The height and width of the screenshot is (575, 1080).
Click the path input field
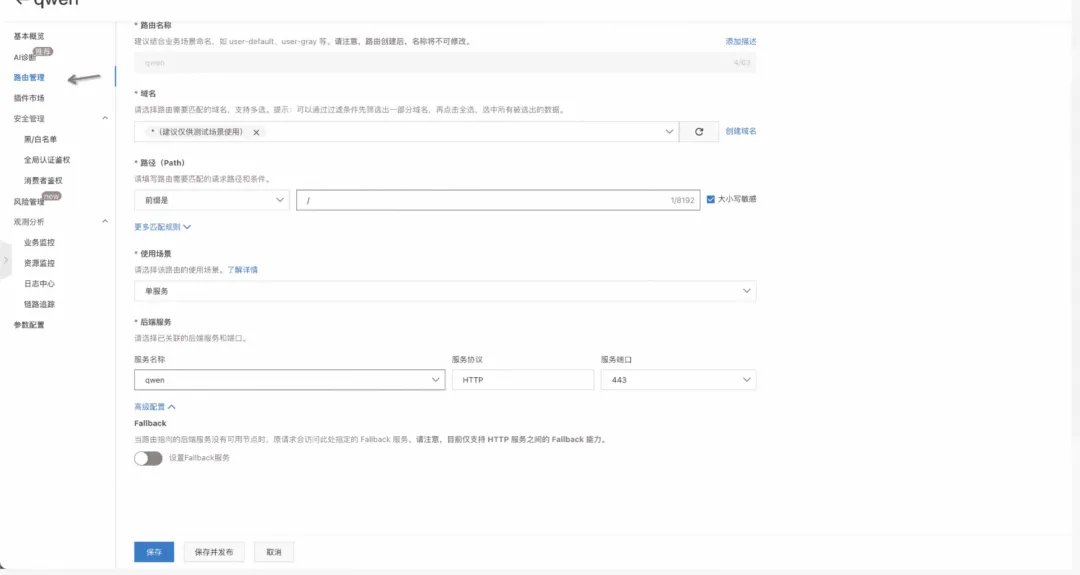pyautogui.click(x=498, y=200)
